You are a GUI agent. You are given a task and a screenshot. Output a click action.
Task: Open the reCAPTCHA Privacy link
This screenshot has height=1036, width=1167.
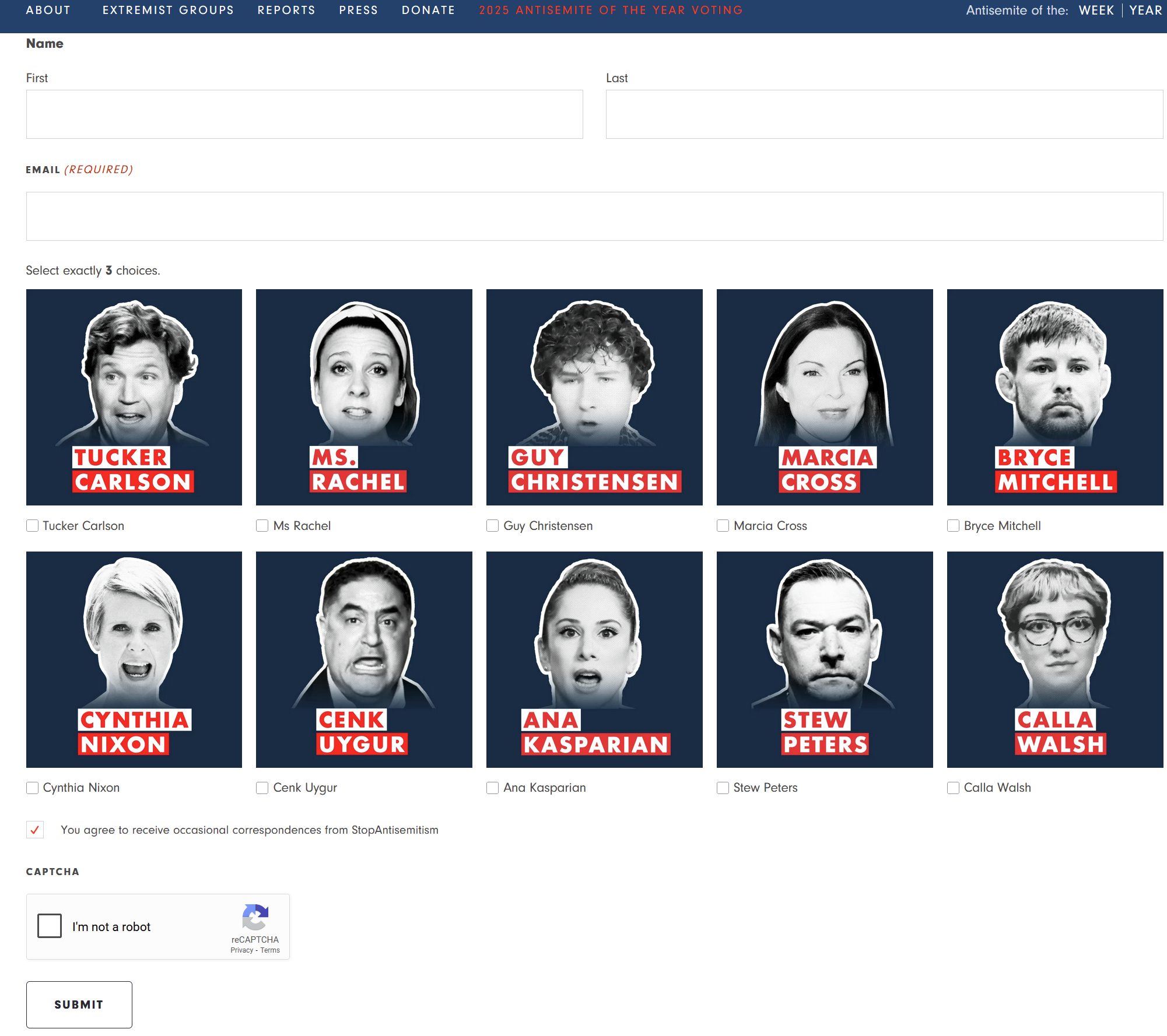tap(241, 950)
